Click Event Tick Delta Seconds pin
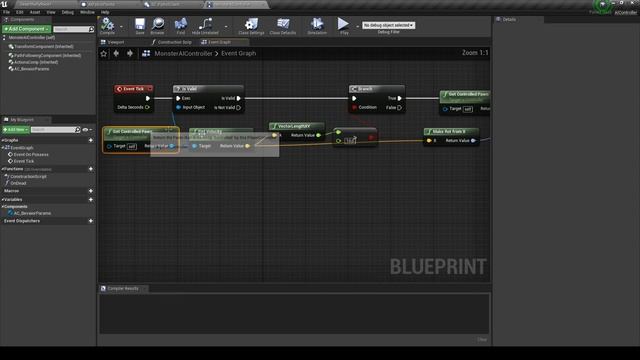The width and height of the screenshot is (640, 360). point(147,107)
